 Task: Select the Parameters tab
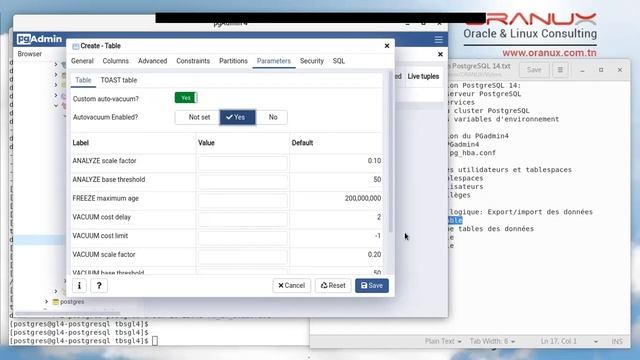point(273,61)
